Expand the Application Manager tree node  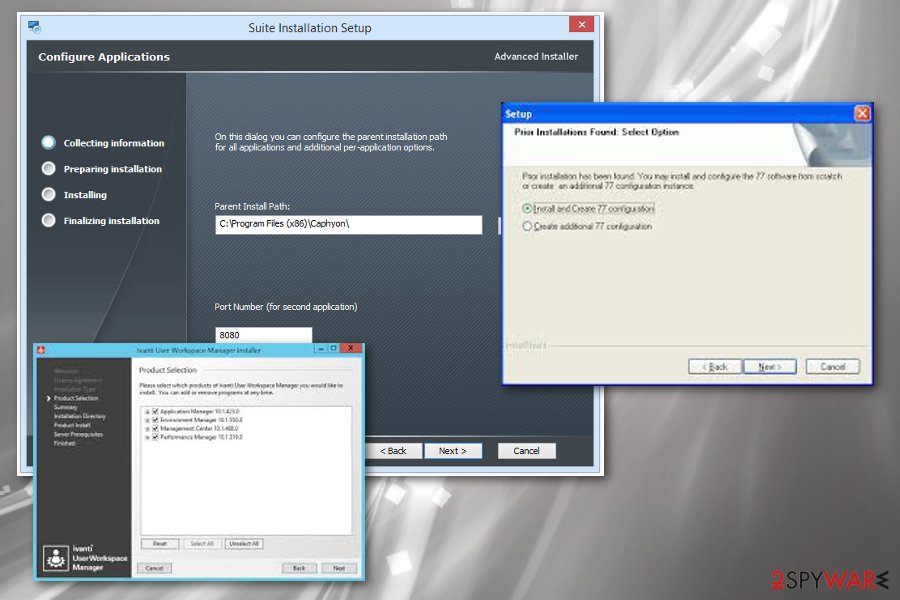[x=148, y=412]
